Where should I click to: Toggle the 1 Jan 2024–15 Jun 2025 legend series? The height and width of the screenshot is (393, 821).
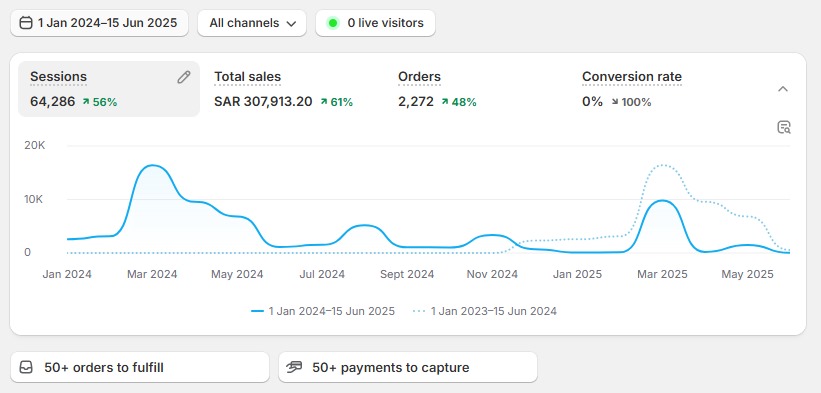[323, 311]
